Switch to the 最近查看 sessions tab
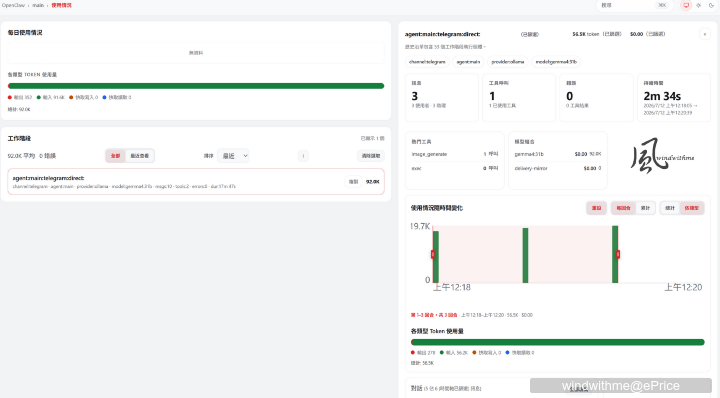 [x=140, y=156]
